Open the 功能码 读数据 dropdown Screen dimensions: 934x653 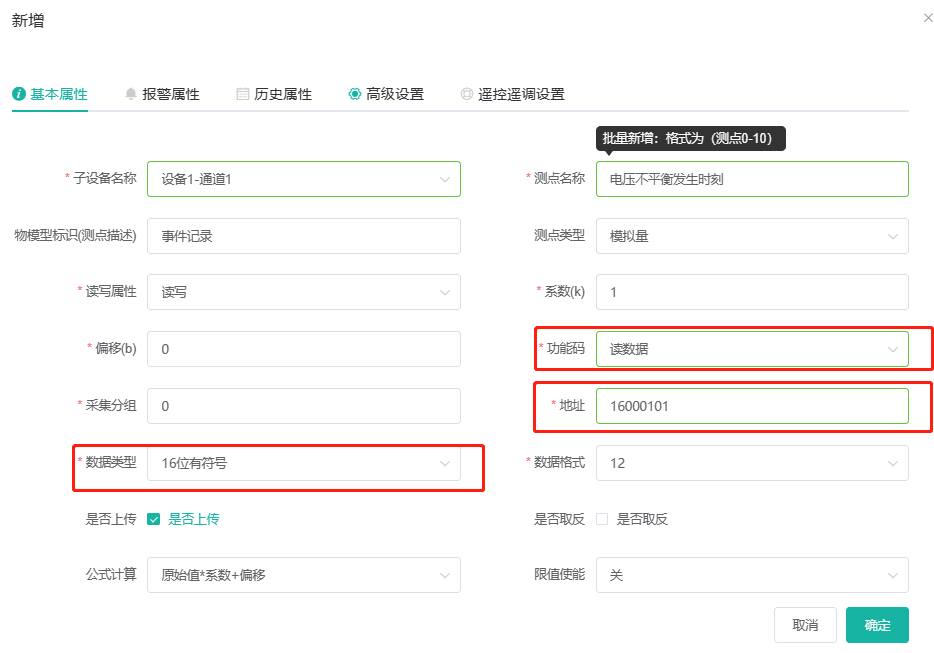(751, 349)
